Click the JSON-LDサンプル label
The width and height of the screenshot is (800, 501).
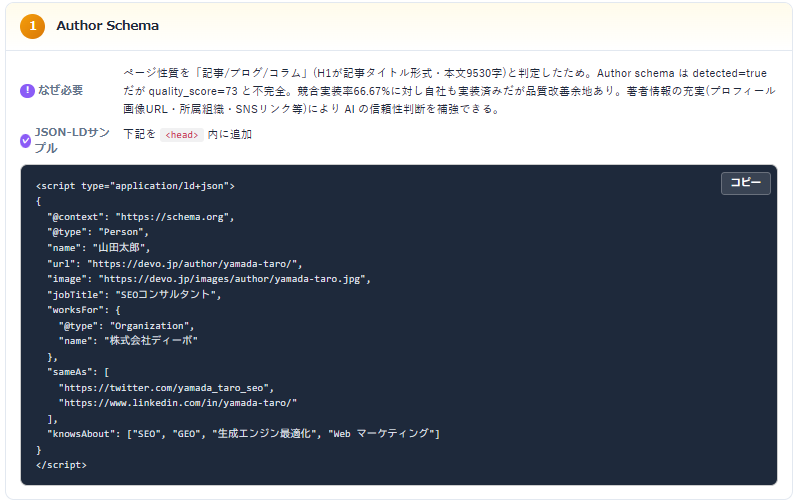click(x=72, y=140)
